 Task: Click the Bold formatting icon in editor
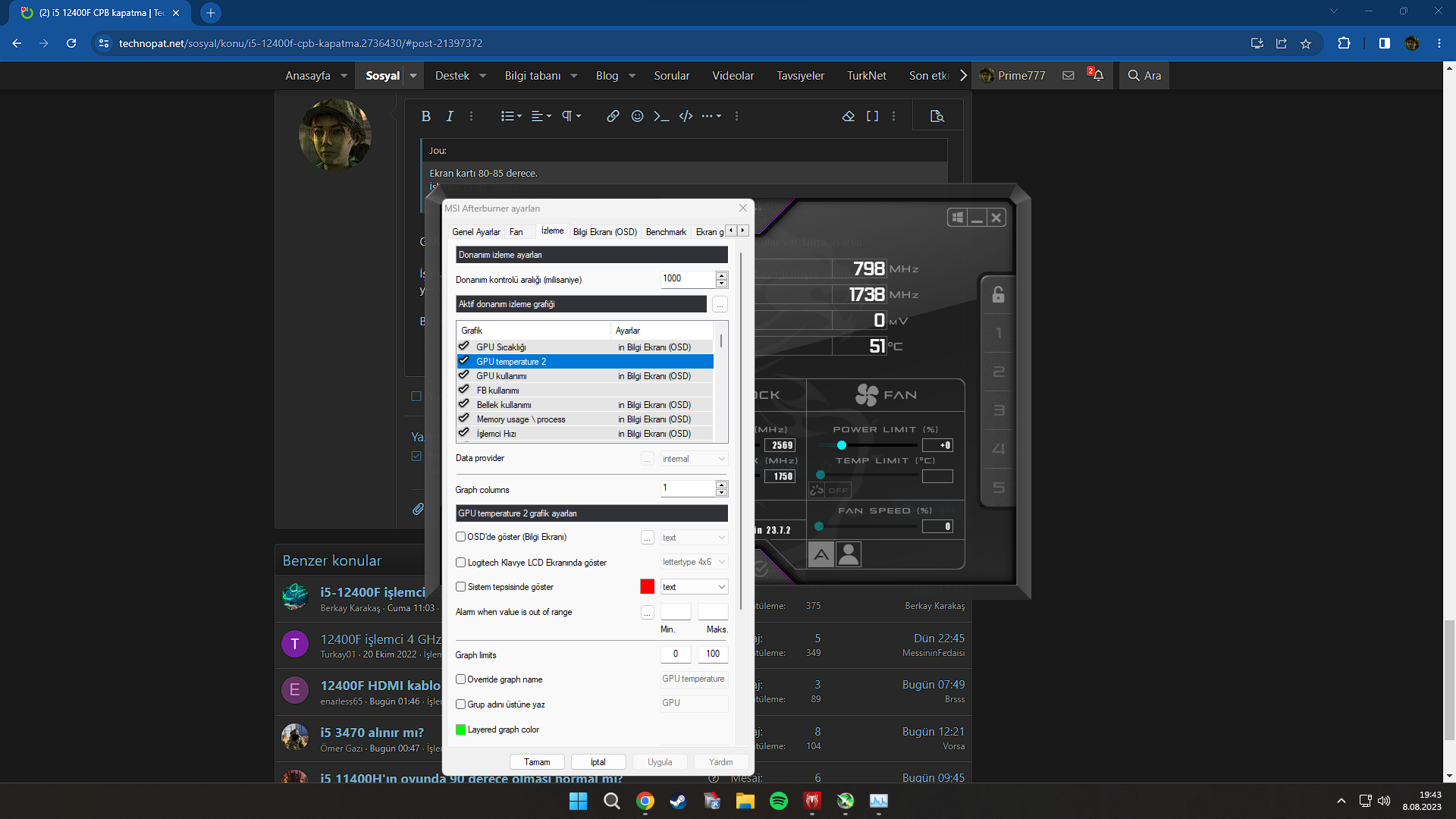(x=425, y=116)
